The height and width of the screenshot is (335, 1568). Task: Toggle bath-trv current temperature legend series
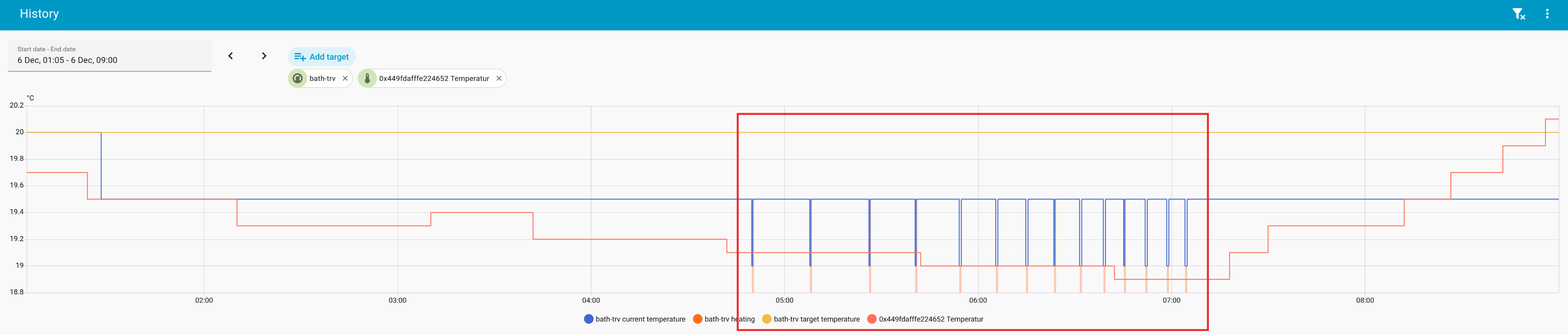(640, 319)
